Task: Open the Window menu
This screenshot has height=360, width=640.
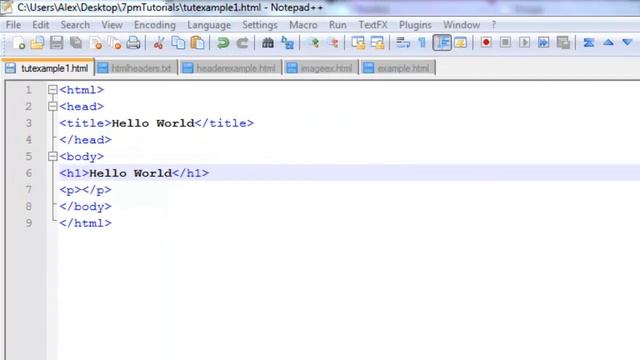Action: pos(462,25)
